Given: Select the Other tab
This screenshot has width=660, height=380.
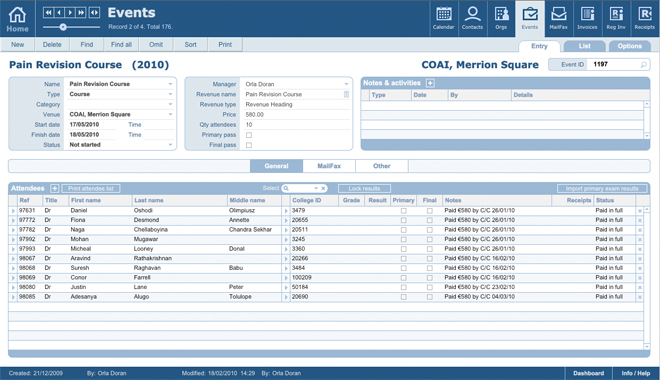Looking at the screenshot, I should (381, 166).
